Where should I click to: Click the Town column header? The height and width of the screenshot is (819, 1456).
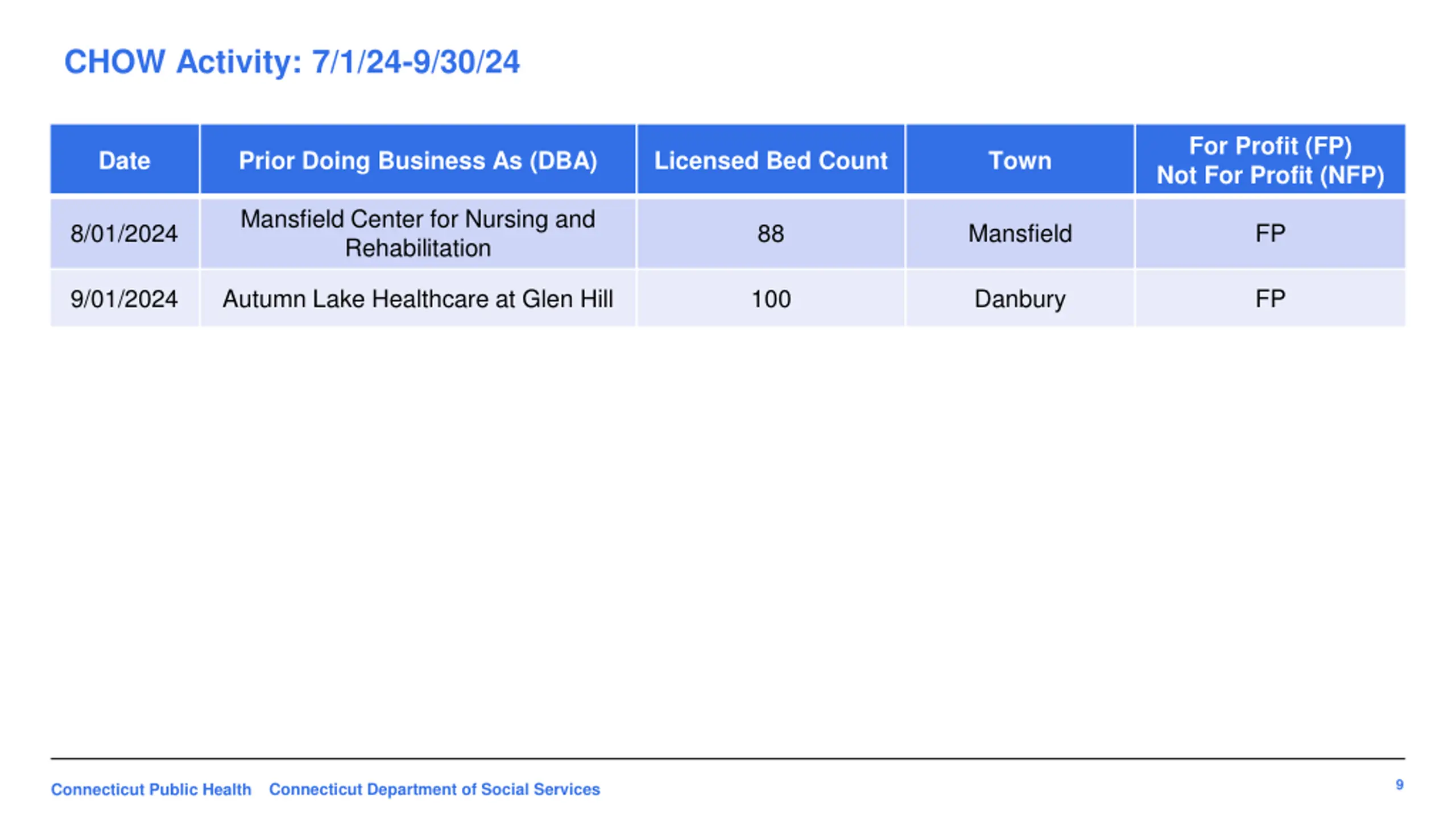[x=1020, y=159]
